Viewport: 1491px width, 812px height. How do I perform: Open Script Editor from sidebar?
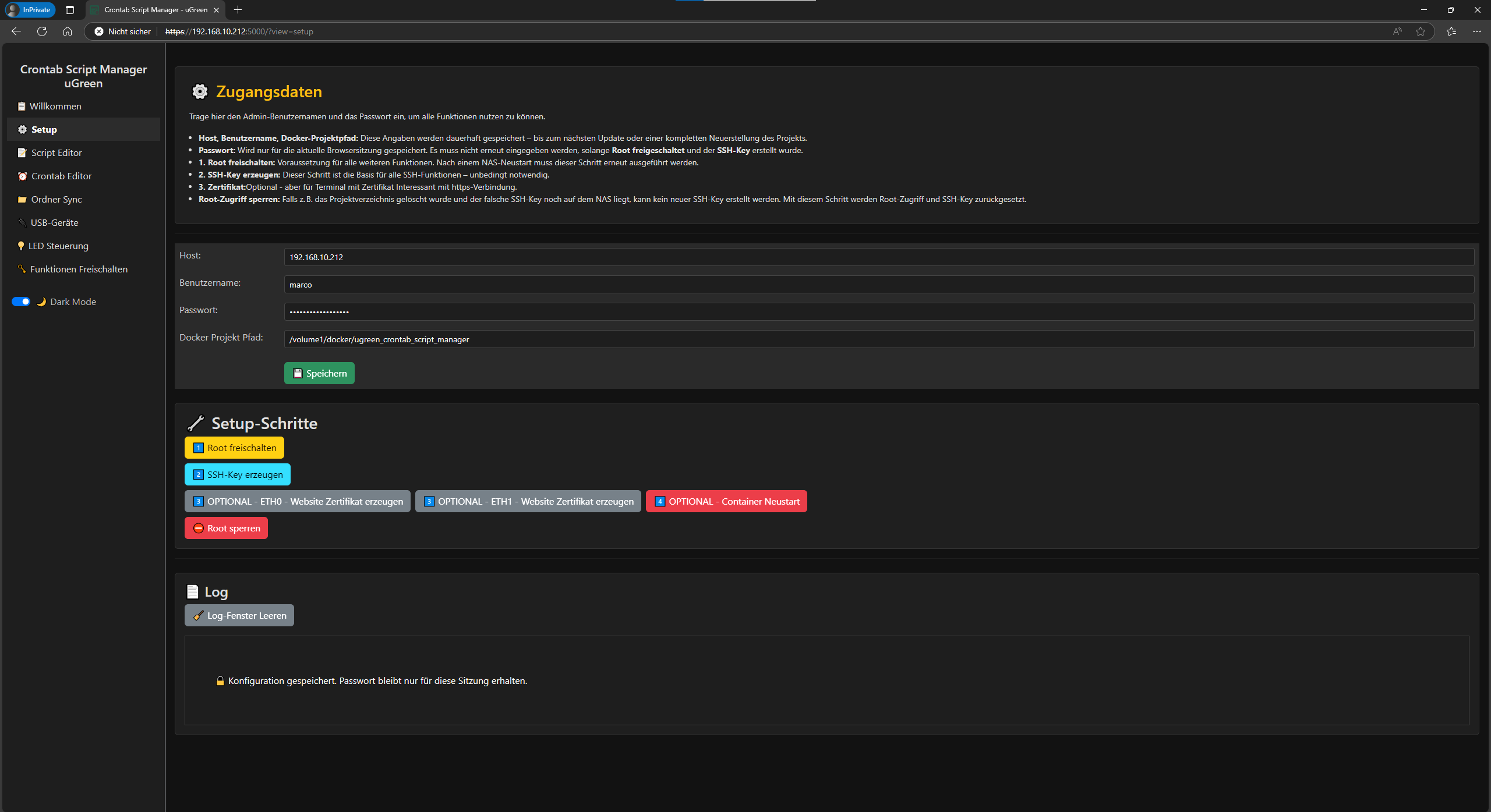[x=83, y=153]
